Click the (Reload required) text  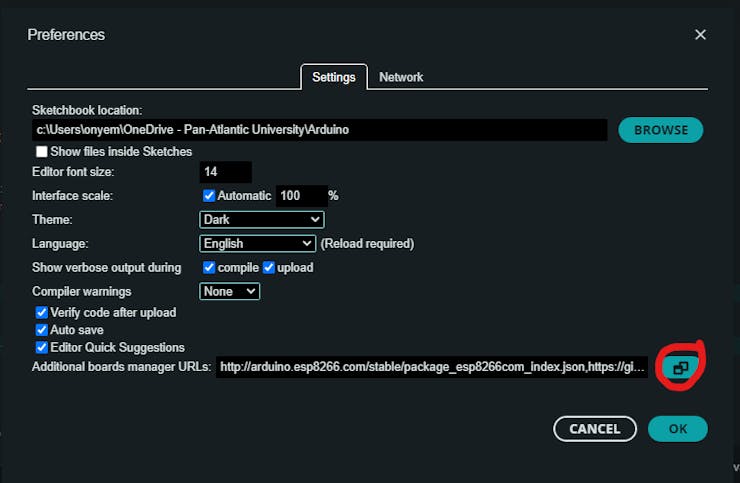tap(367, 244)
